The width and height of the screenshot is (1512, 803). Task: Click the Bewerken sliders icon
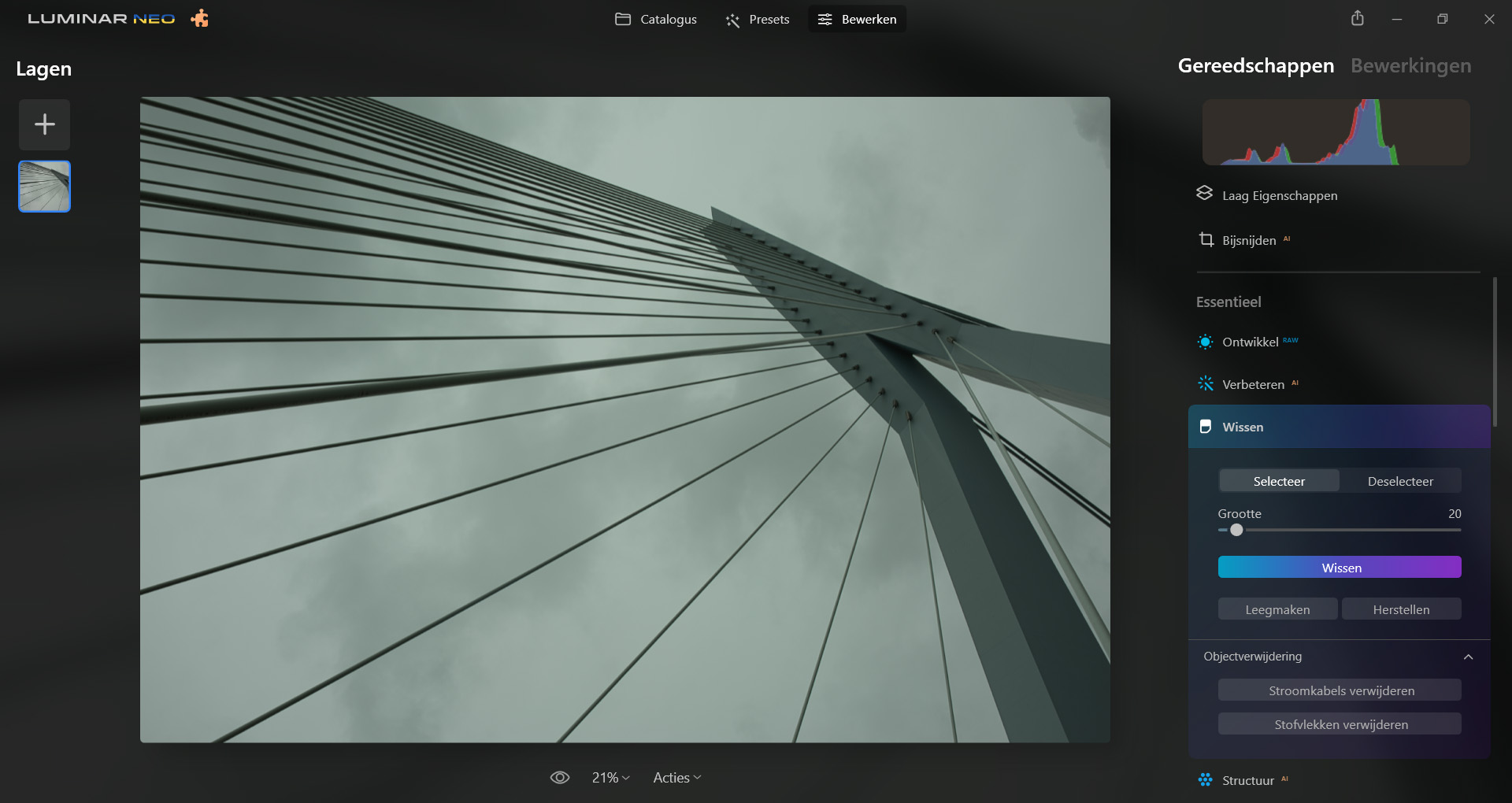pyautogui.click(x=825, y=19)
